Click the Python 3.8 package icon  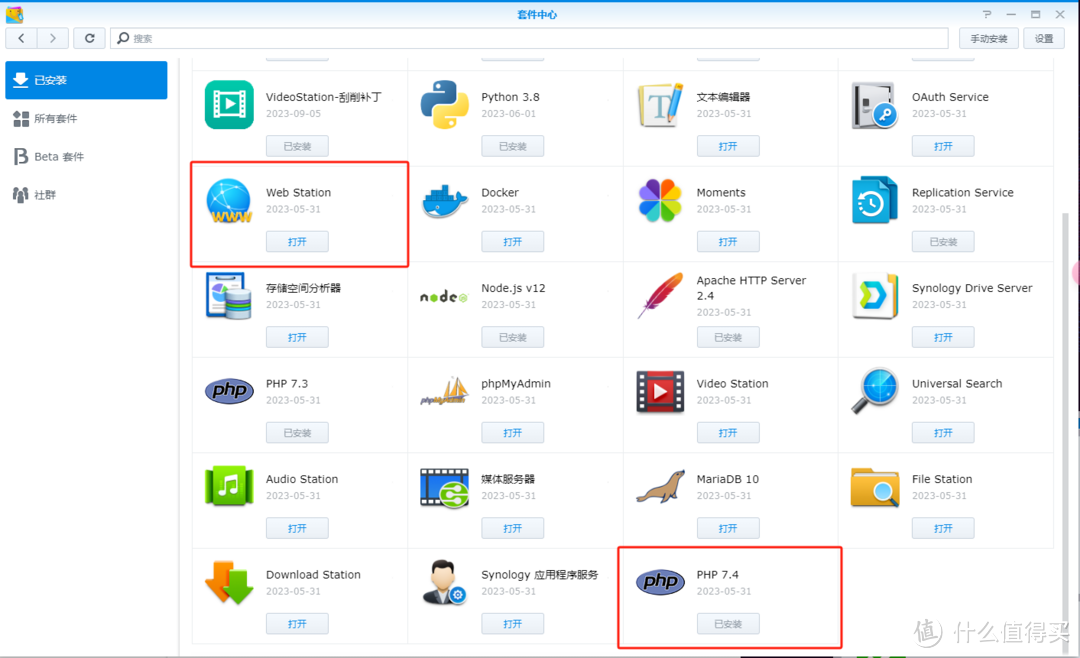pos(445,105)
